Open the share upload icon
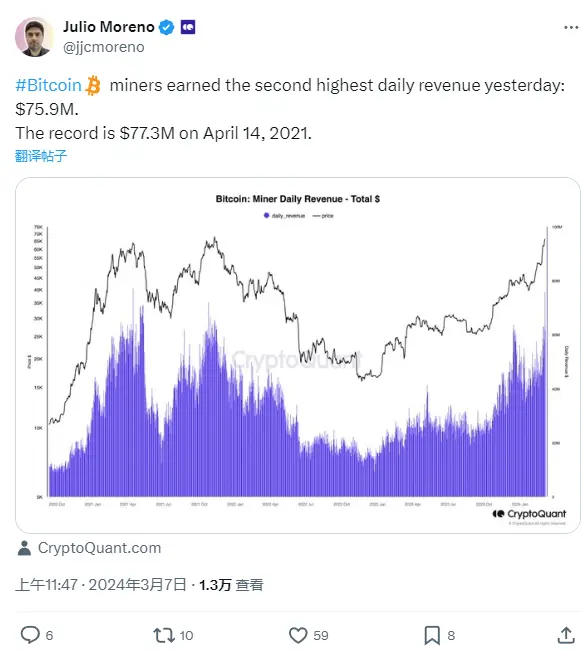581x651 pixels. point(566,635)
